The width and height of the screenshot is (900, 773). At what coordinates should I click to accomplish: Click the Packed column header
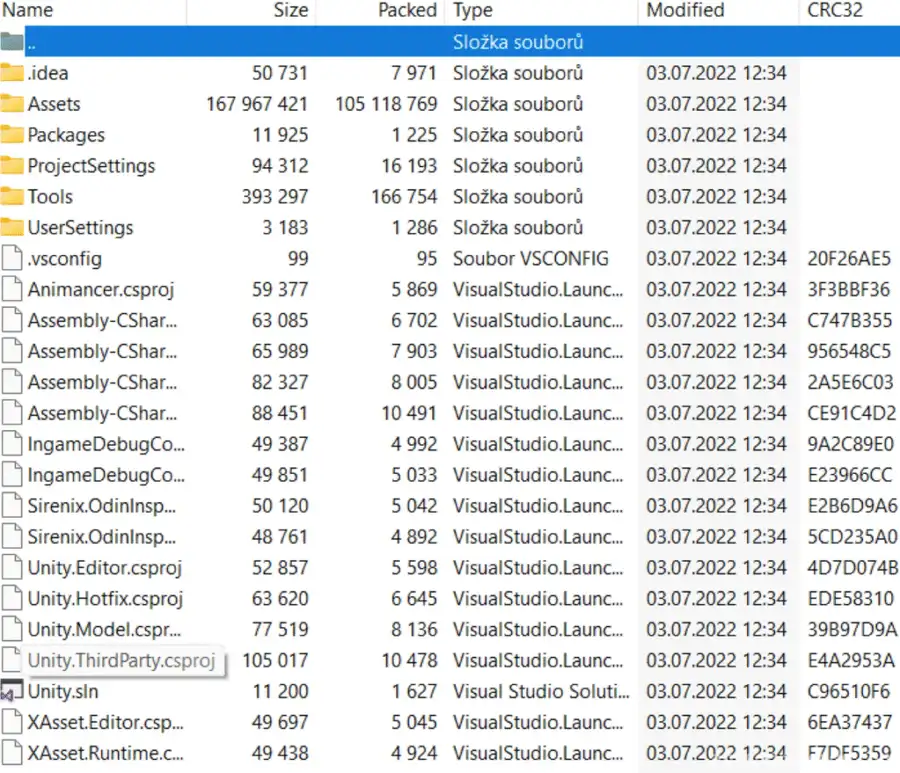click(407, 11)
